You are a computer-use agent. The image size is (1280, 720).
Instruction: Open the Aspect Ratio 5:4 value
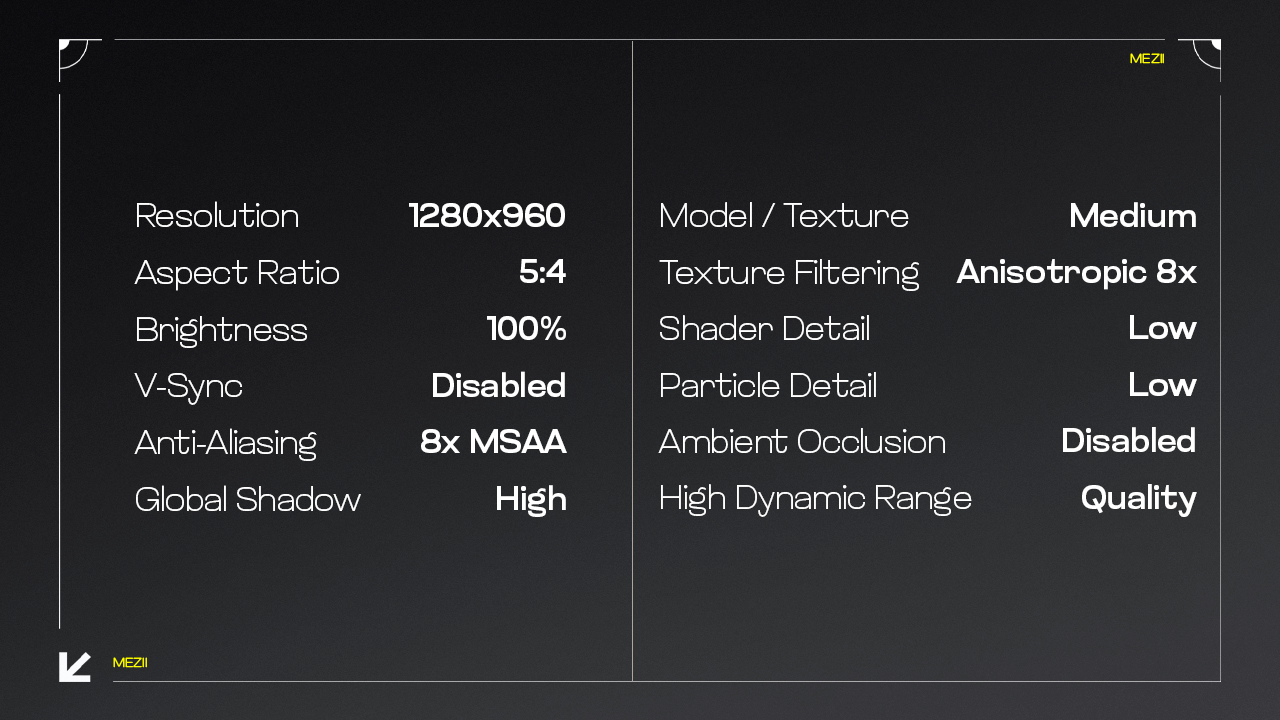pyautogui.click(x=542, y=273)
